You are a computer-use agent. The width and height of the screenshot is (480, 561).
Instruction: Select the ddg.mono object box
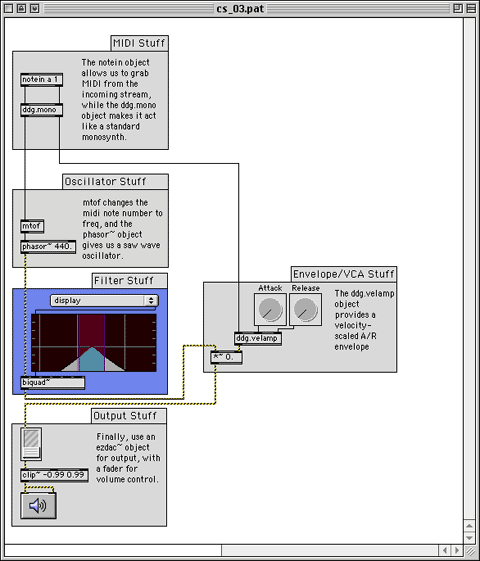pos(42,110)
